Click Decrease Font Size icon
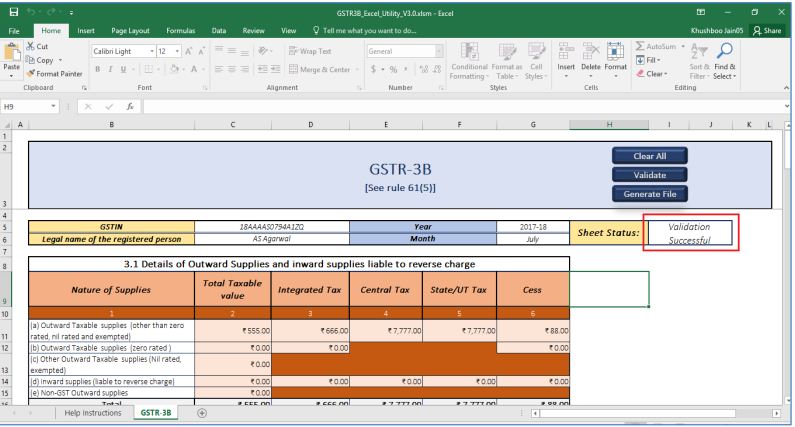Viewport: 795px width, 427px height. [x=202, y=51]
